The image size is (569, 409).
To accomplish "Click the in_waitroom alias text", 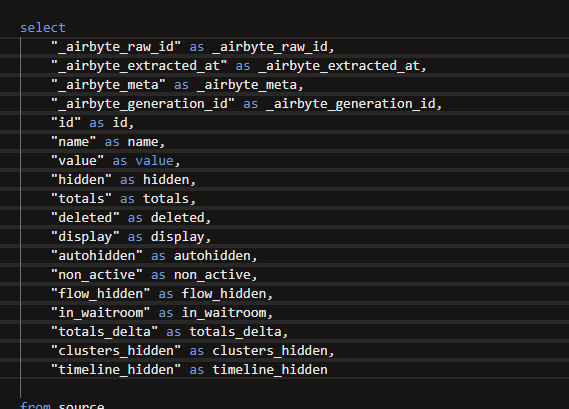I will (224, 313).
